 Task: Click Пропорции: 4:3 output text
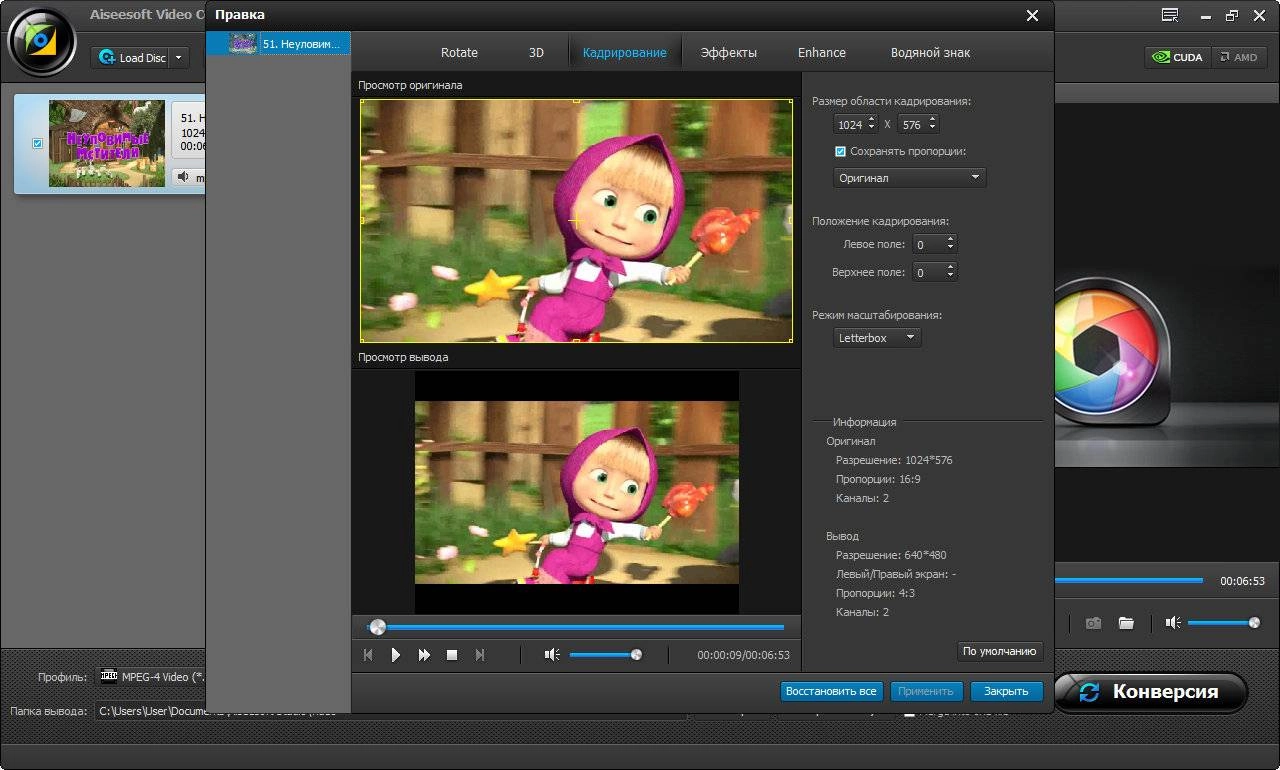(x=875, y=593)
